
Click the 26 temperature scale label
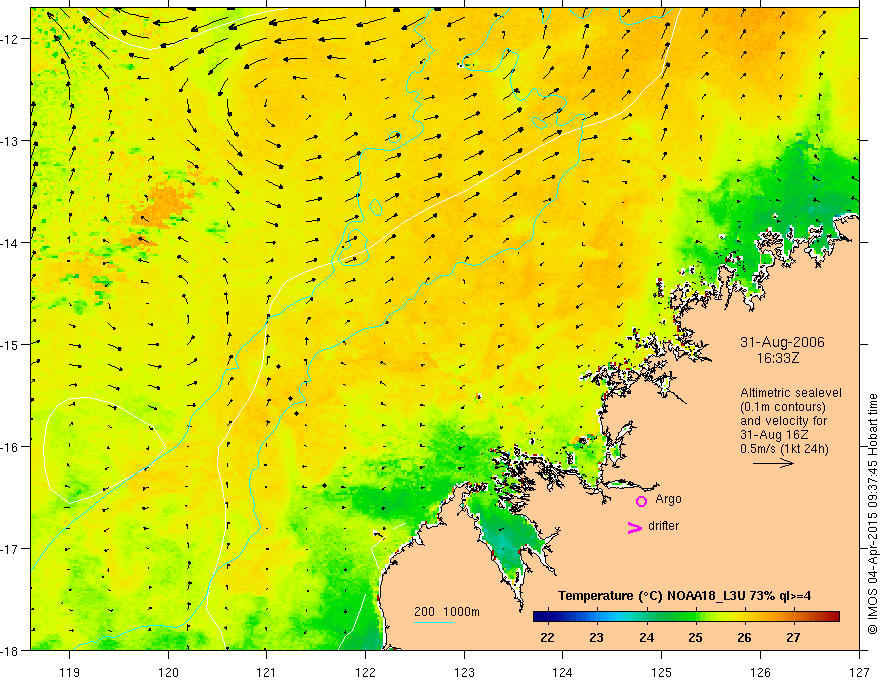pos(744,637)
